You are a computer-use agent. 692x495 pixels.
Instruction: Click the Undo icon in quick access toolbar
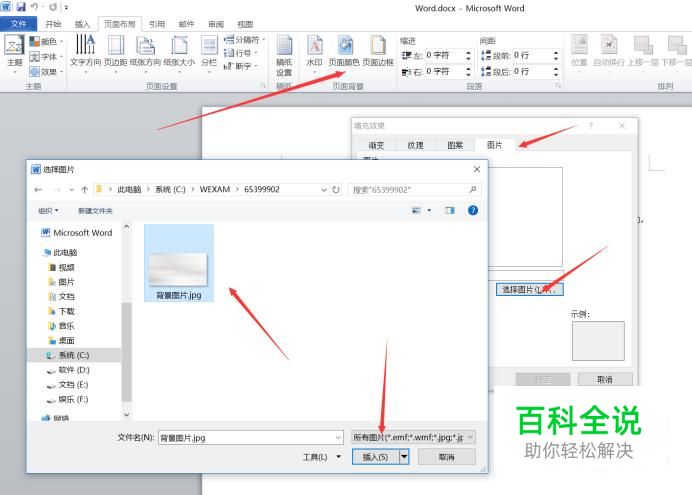tap(34, 7)
